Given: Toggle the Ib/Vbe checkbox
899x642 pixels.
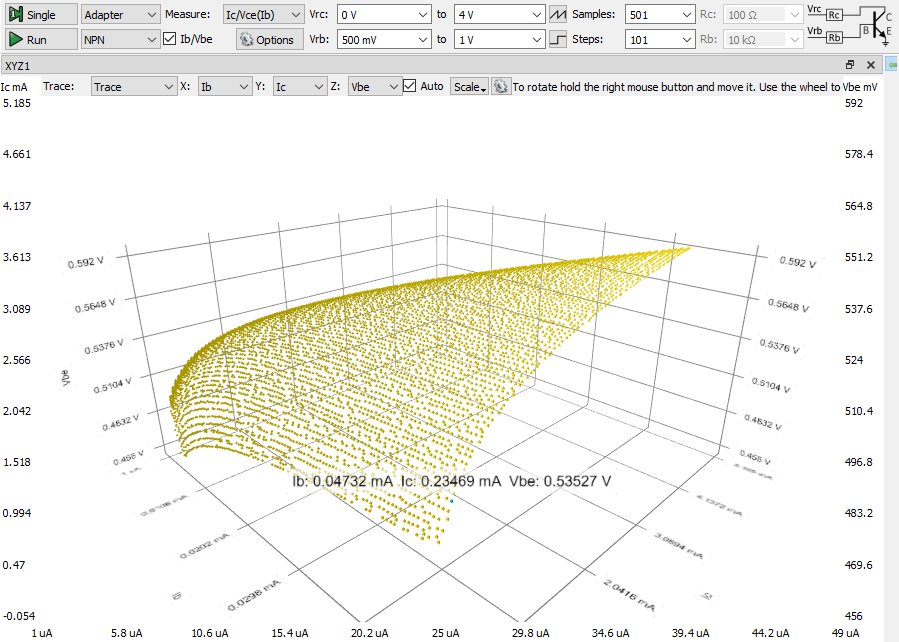Looking at the screenshot, I should [x=170, y=39].
